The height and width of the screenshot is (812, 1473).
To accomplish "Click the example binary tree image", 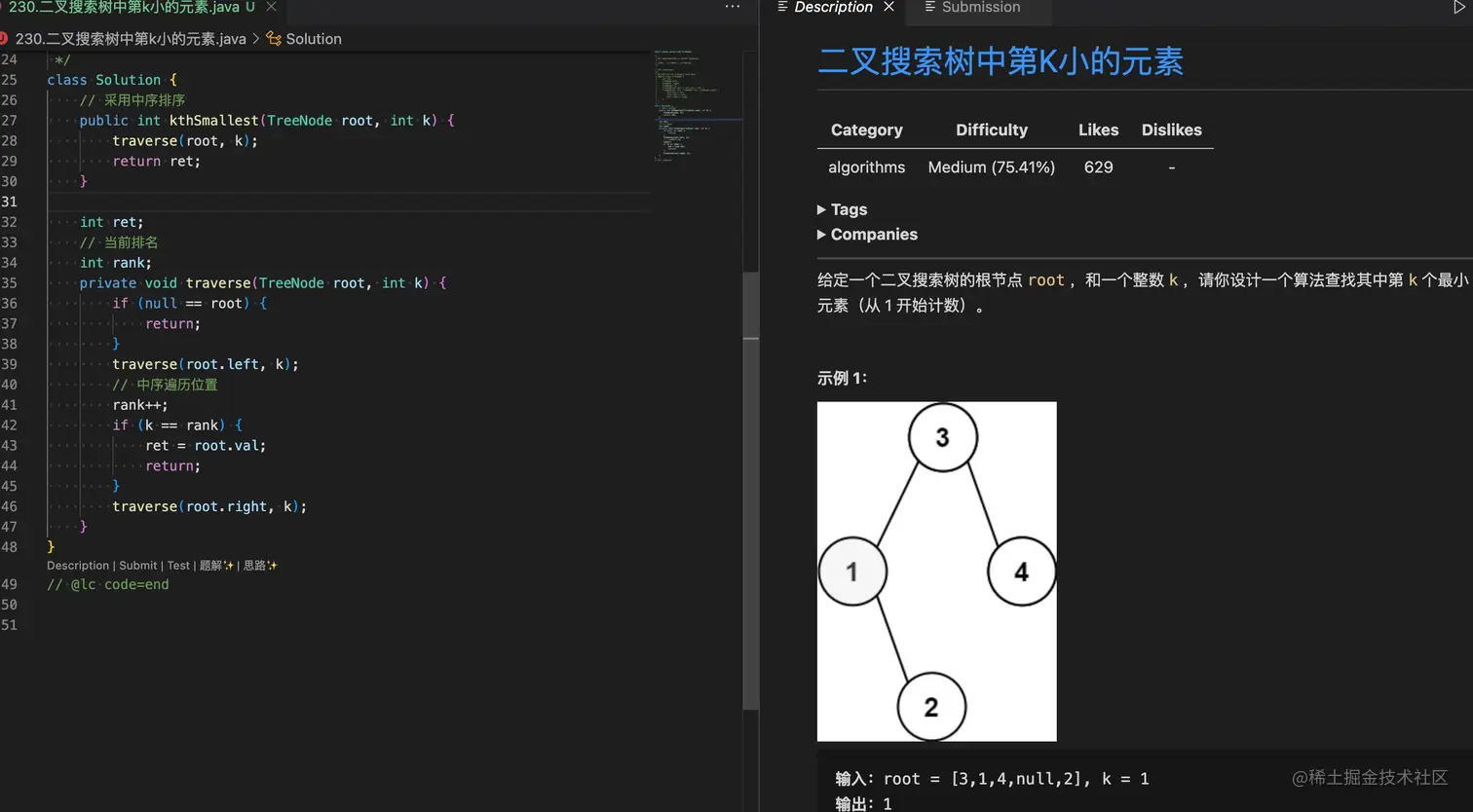I will (936, 572).
